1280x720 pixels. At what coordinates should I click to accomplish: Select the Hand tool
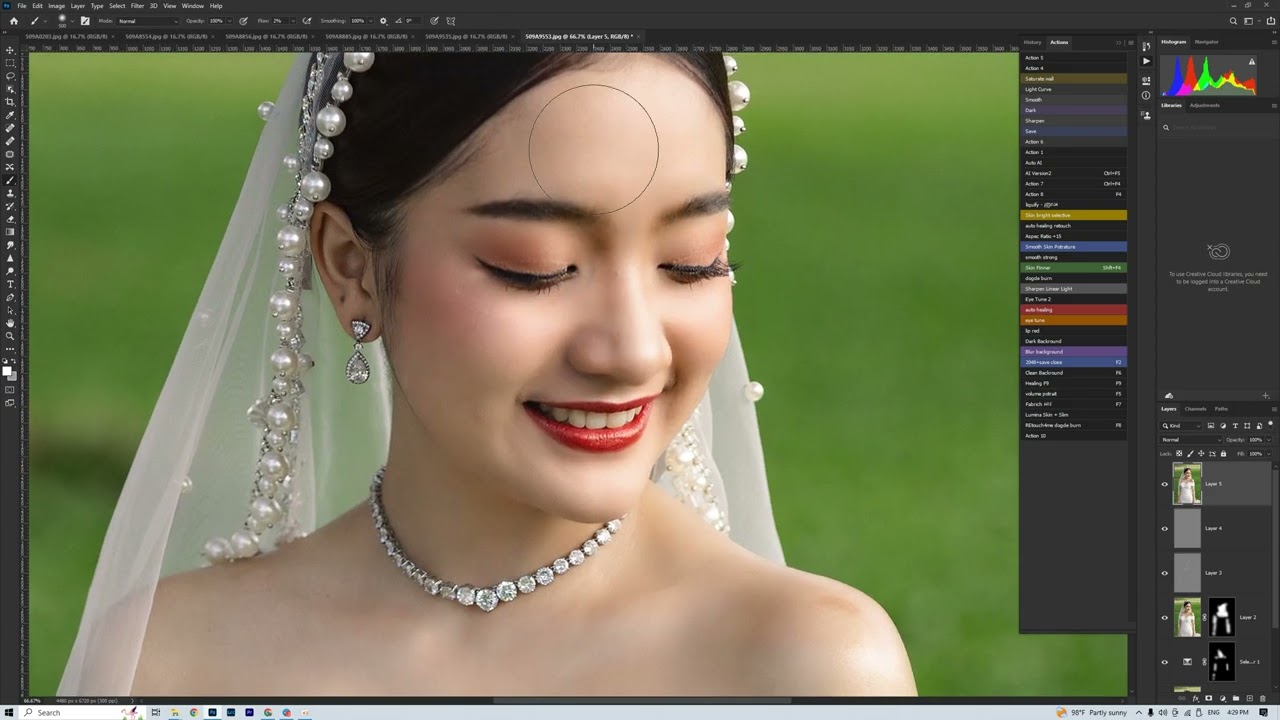pyautogui.click(x=10, y=323)
